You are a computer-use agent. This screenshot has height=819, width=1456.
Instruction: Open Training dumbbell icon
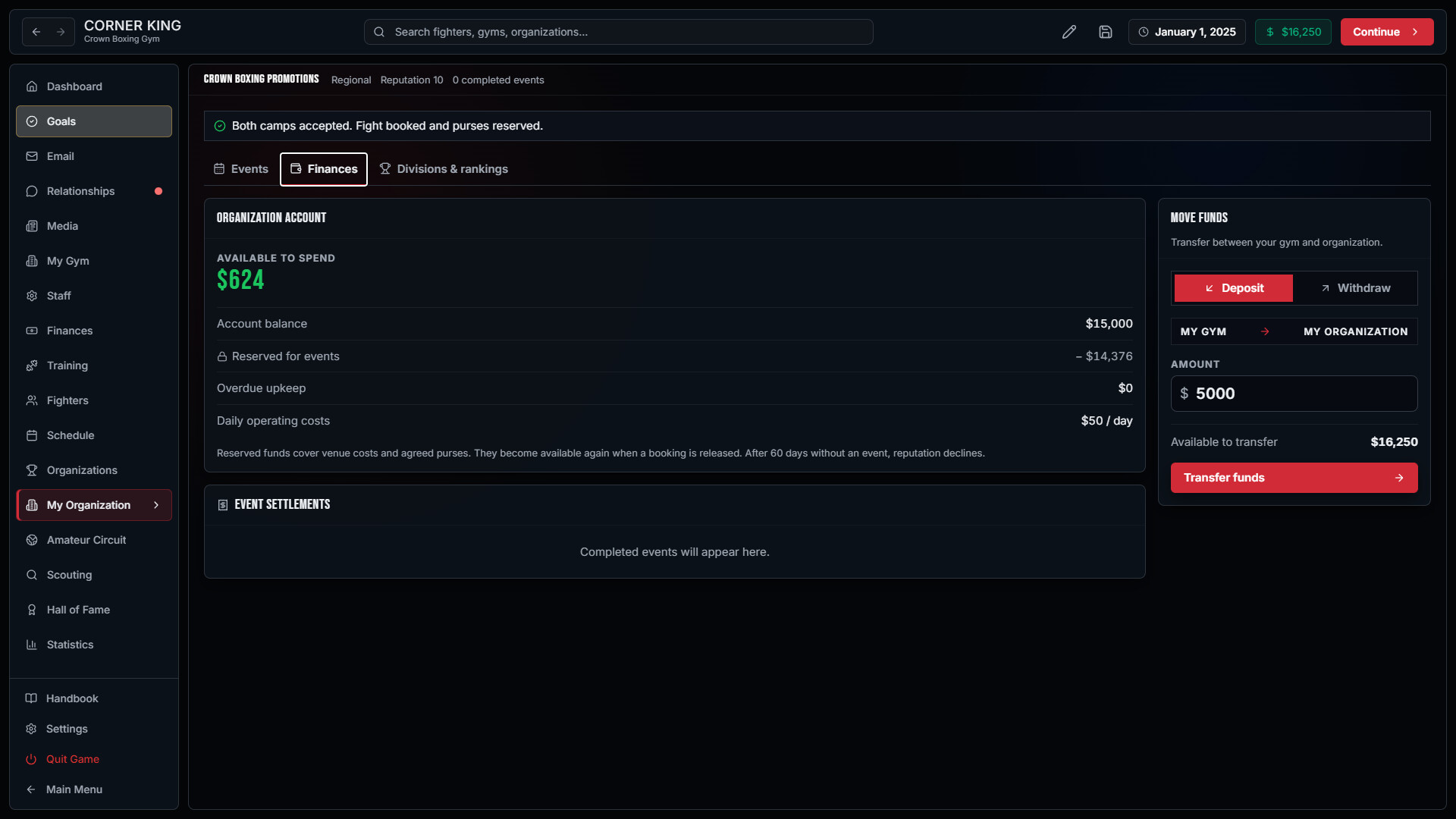(32, 366)
